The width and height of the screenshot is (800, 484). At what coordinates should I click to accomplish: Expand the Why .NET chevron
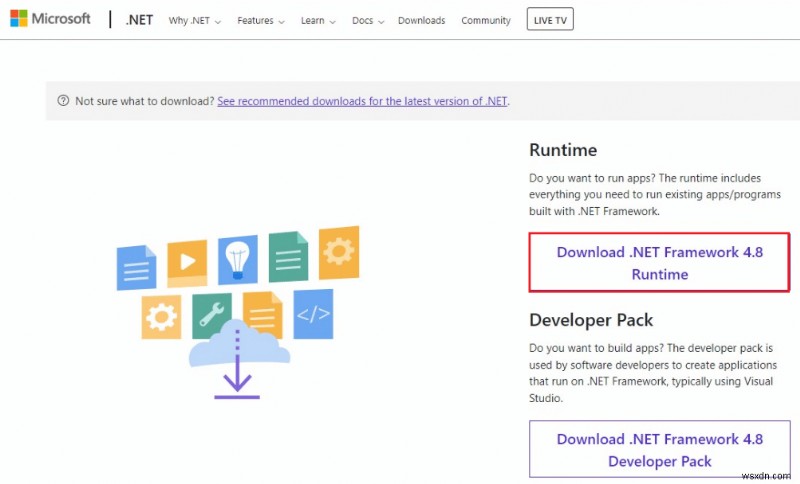[x=218, y=22]
